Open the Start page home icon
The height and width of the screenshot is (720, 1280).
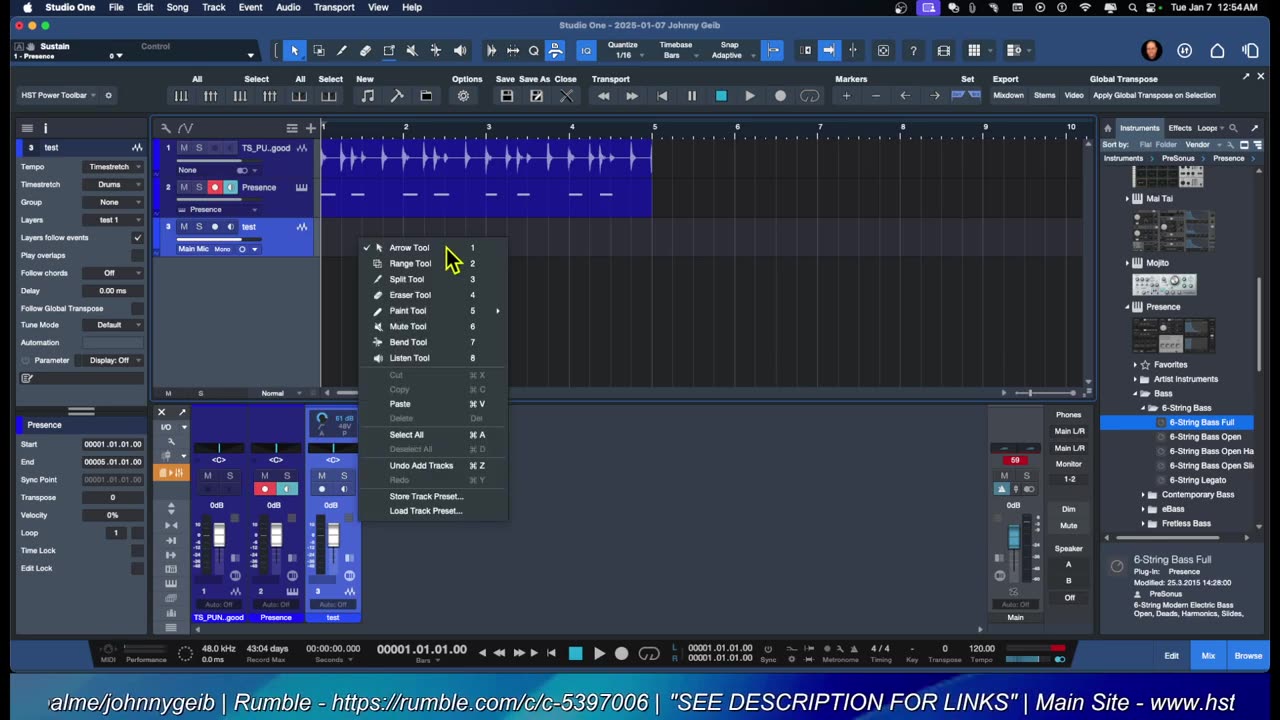1217,51
